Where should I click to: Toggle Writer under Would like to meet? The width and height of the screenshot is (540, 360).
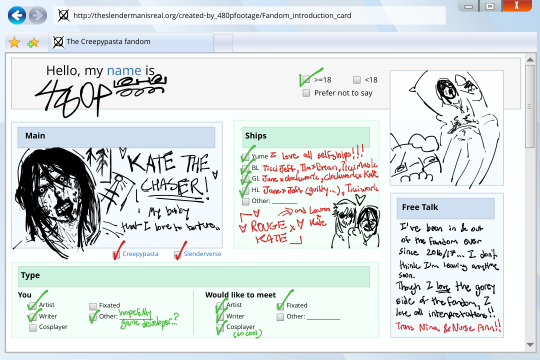click(x=220, y=317)
